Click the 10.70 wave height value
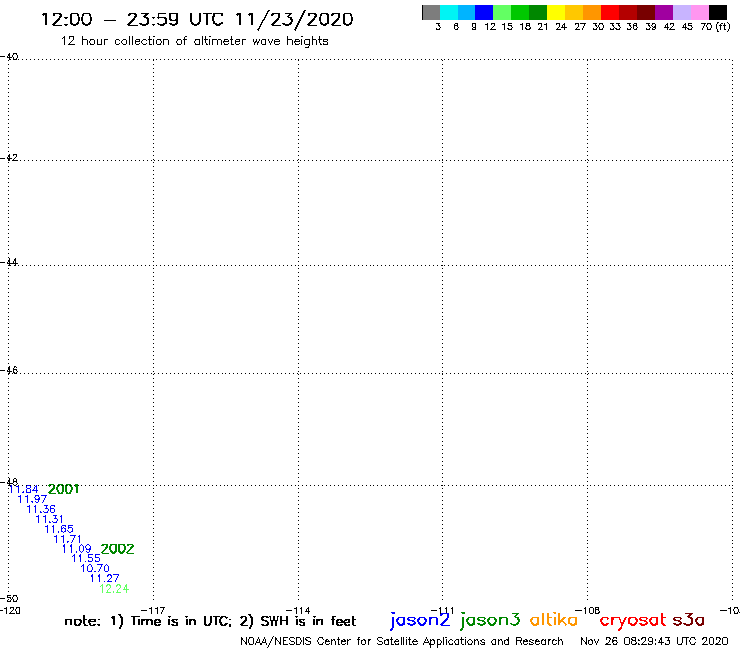Screen dimensions: 740x650 [x=95, y=568]
